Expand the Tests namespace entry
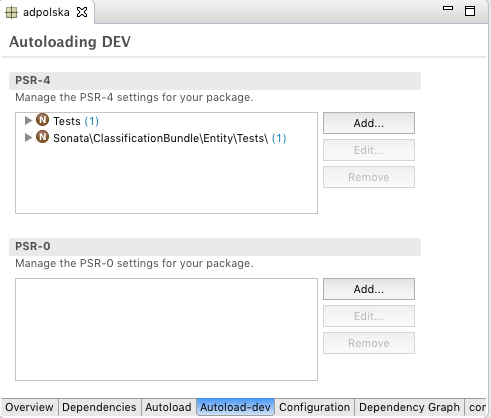Viewport: 491px width, 418px height. [x=28, y=120]
